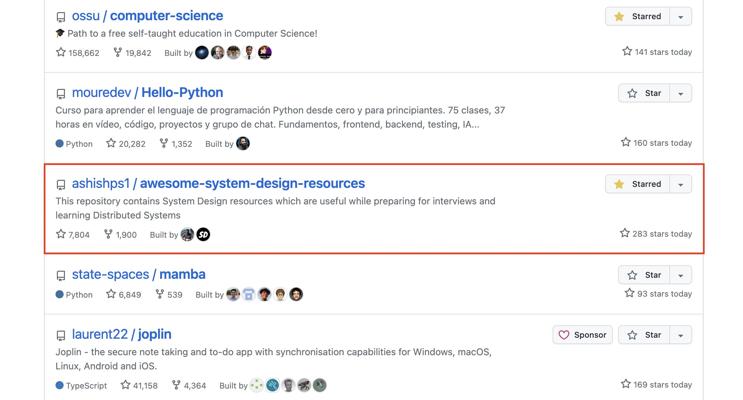Click the Joplin secure note taking description
The width and height of the screenshot is (743, 400).
point(273,359)
